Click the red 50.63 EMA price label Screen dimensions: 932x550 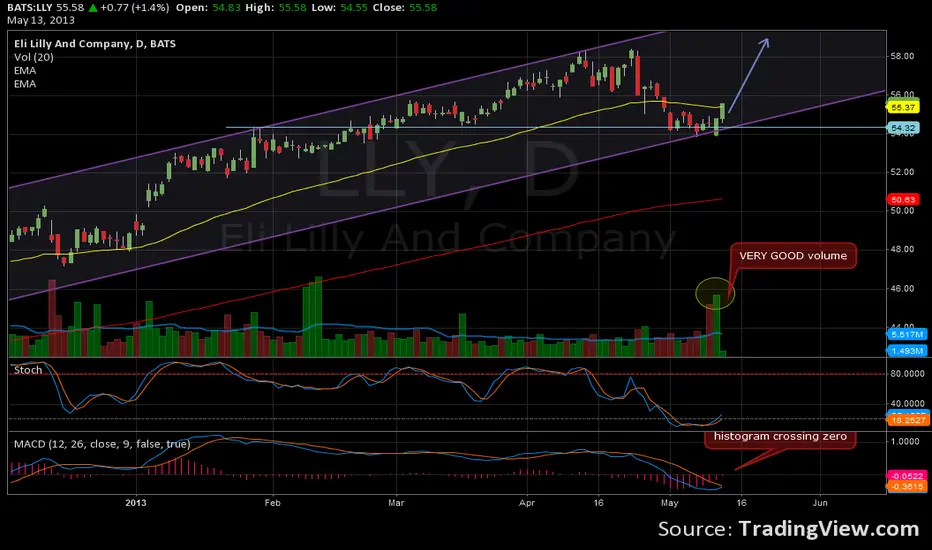click(x=903, y=200)
